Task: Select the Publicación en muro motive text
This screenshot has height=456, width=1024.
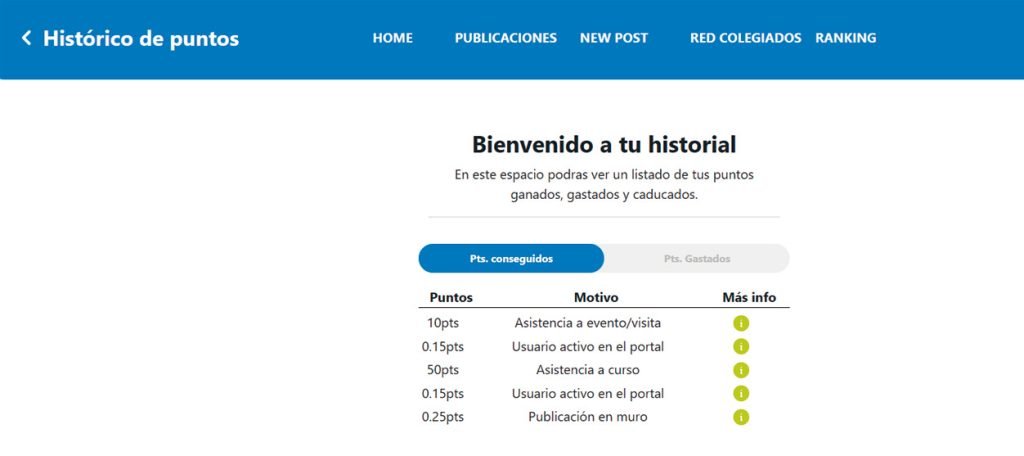Action: point(588,416)
